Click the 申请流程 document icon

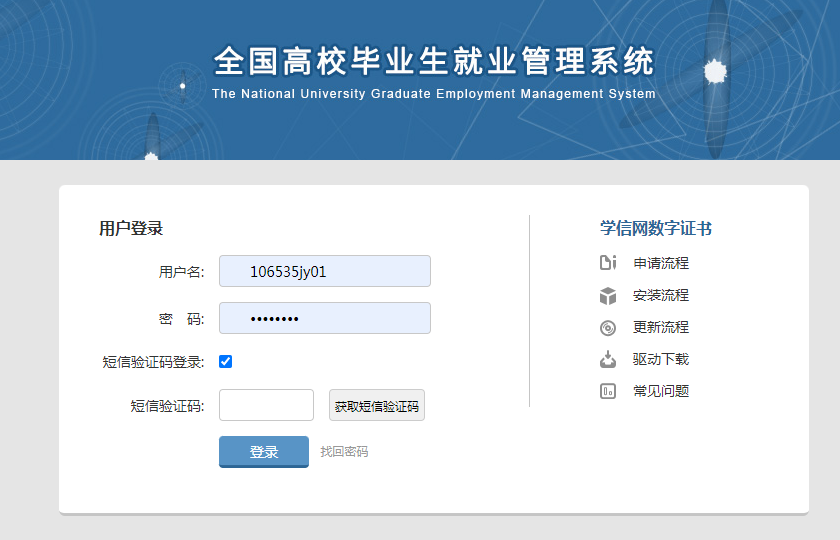(x=607, y=263)
